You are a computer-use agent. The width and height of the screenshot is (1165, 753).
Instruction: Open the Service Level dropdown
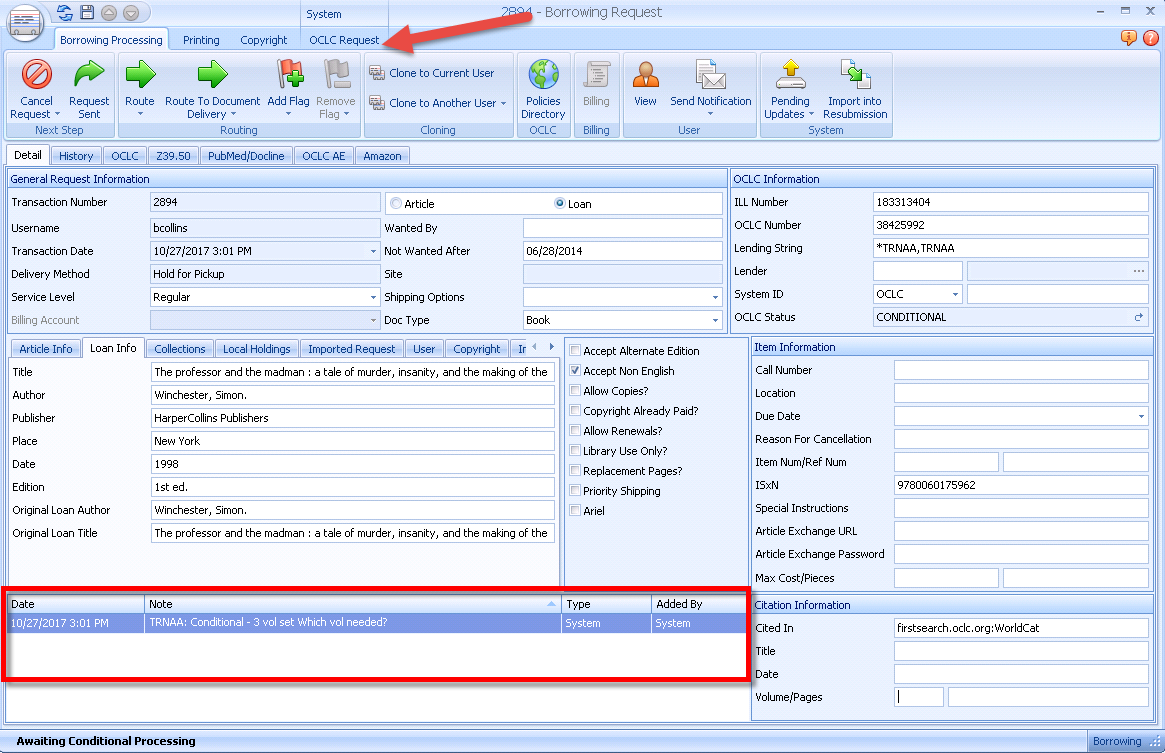coord(371,297)
